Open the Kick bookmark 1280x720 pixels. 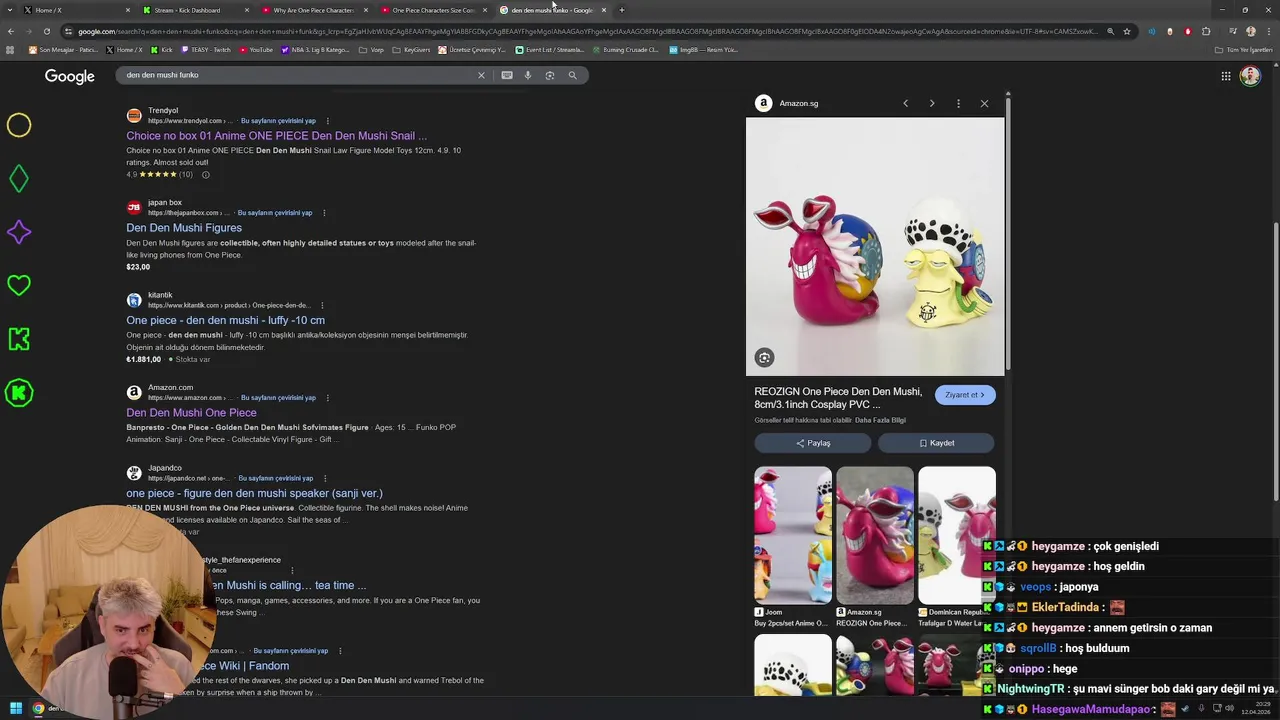pos(162,49)
